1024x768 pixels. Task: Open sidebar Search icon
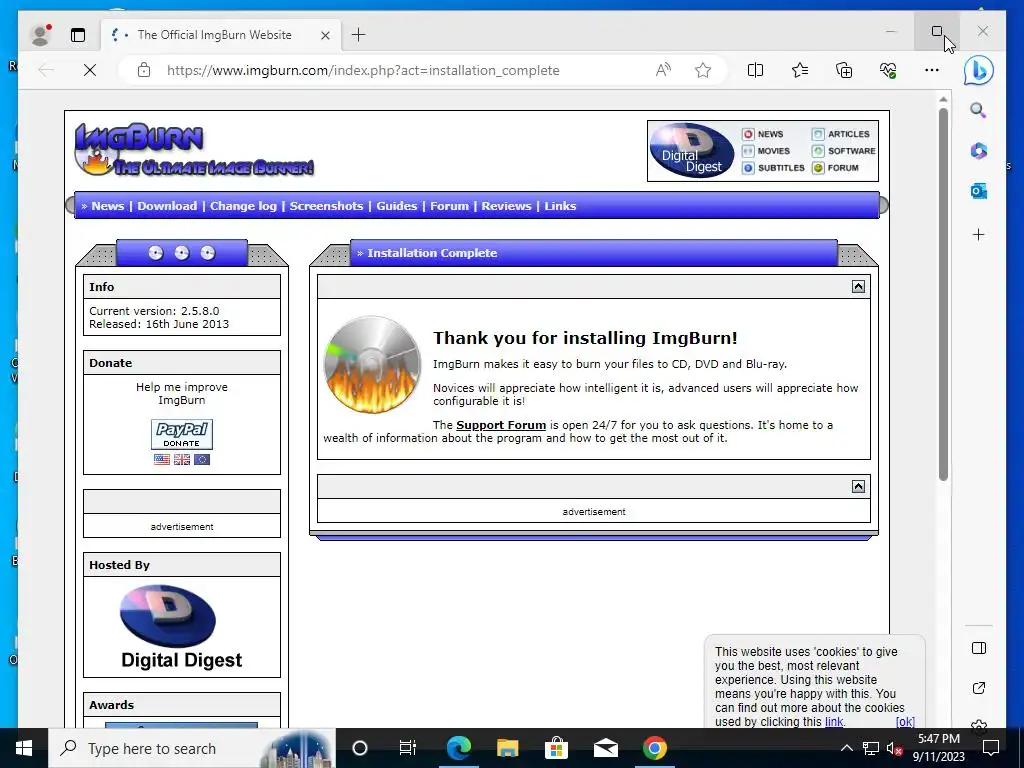(x=978, y=110)
